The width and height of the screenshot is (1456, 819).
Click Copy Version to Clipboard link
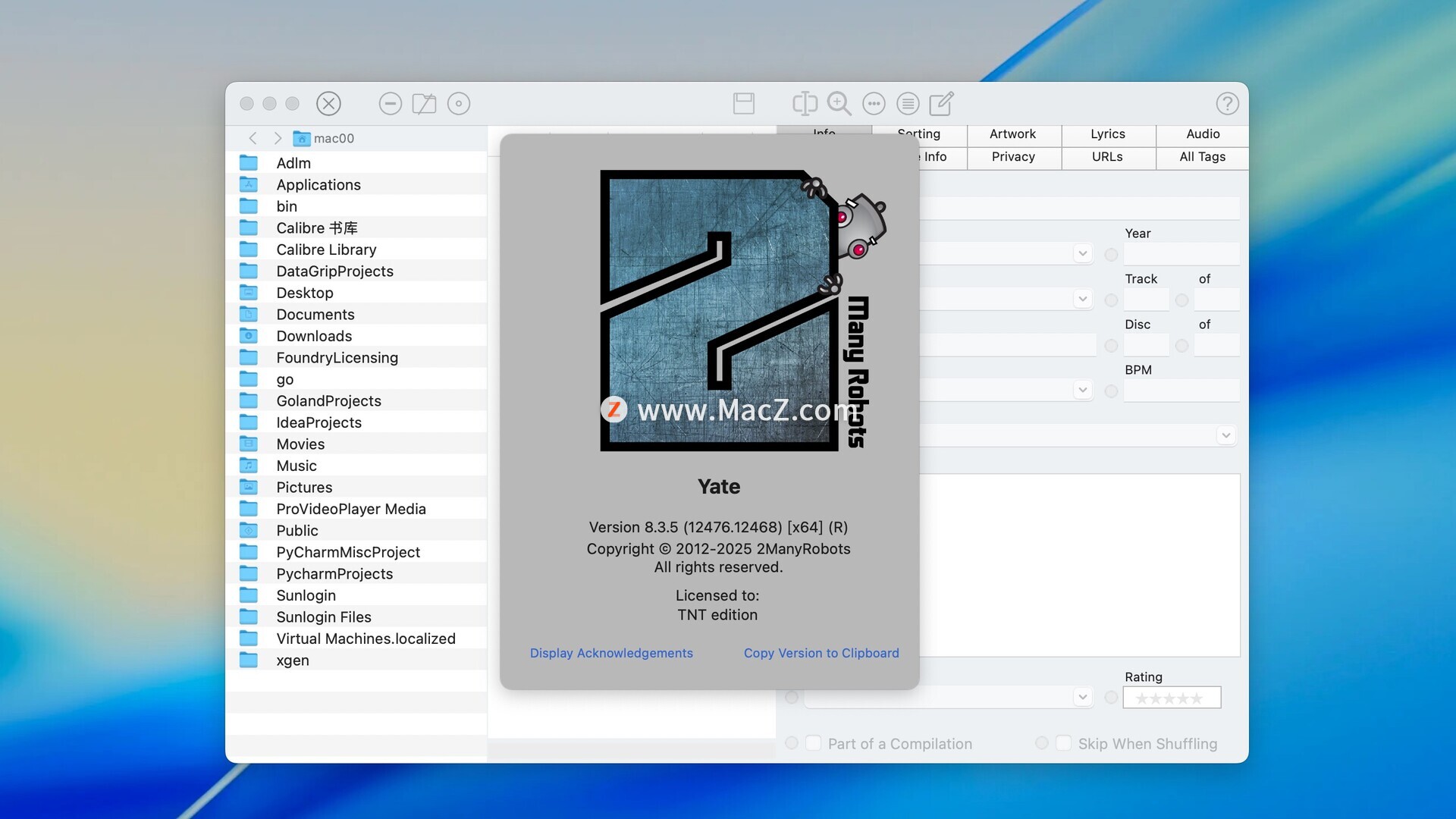821,653
